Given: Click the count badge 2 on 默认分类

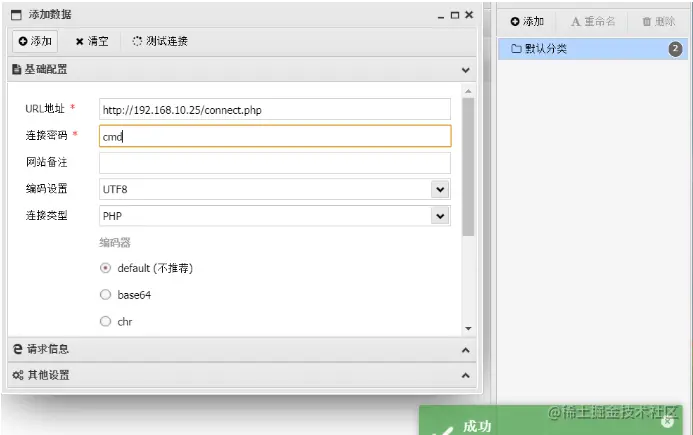Looking at the screenshot, I should [675, 49].
